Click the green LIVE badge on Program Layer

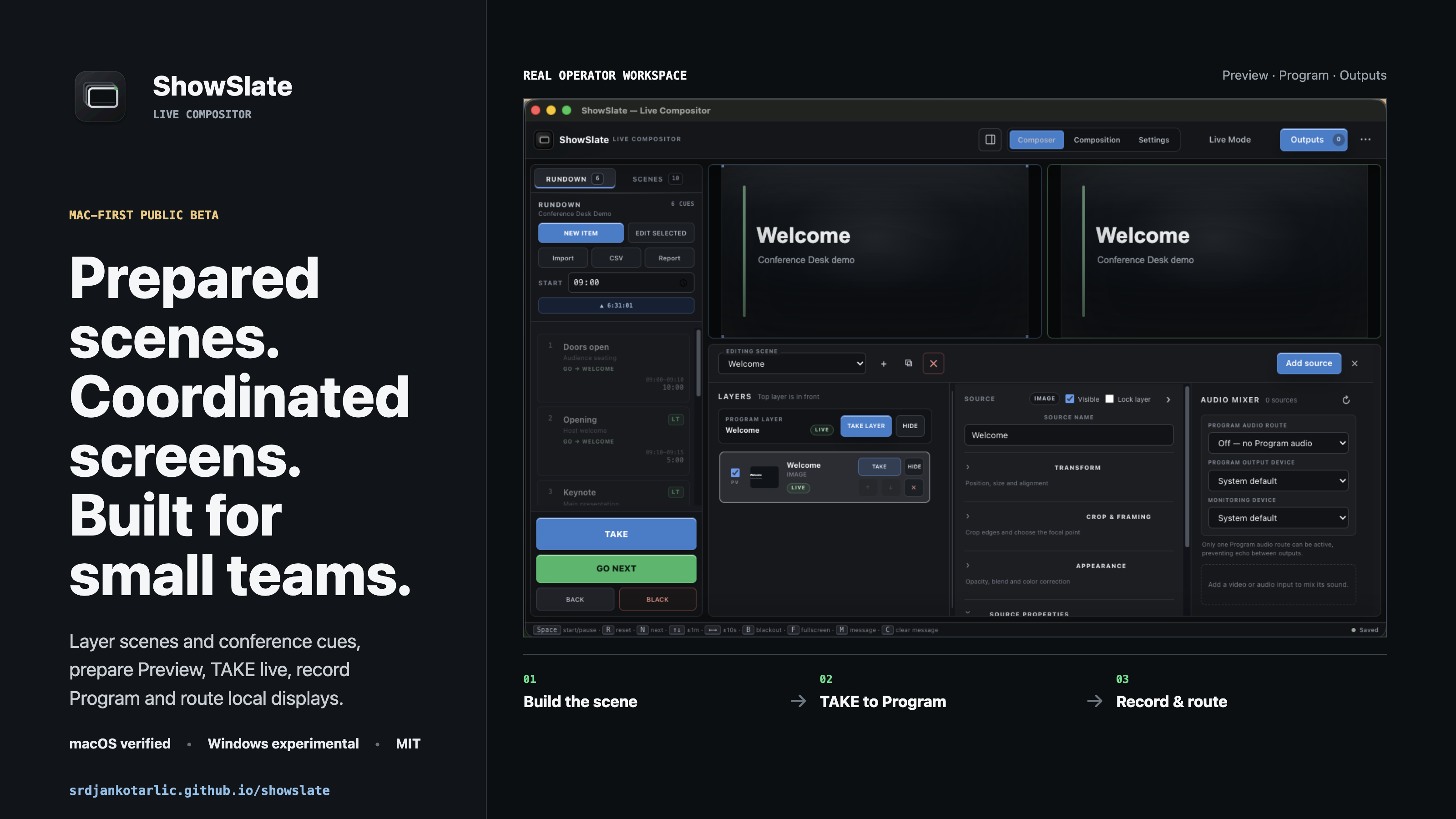click(x=821, y=430)
